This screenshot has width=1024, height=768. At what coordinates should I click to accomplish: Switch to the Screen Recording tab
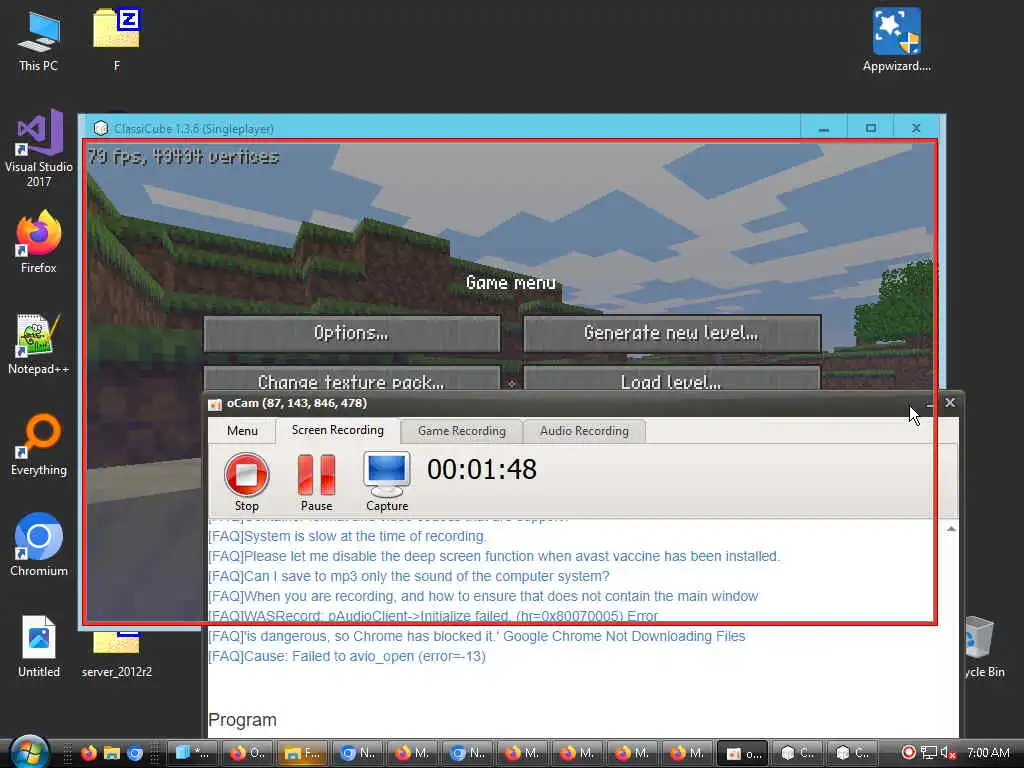click(x=338, y=430)
